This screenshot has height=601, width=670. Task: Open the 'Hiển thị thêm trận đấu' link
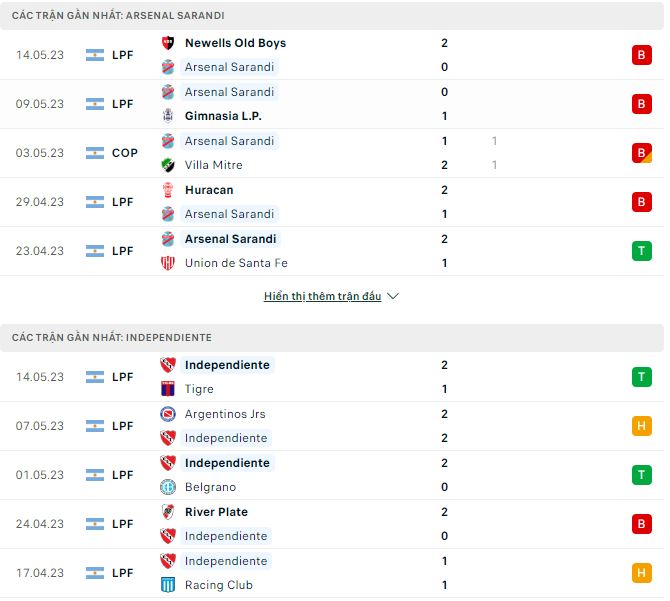(x=322, y=297)
